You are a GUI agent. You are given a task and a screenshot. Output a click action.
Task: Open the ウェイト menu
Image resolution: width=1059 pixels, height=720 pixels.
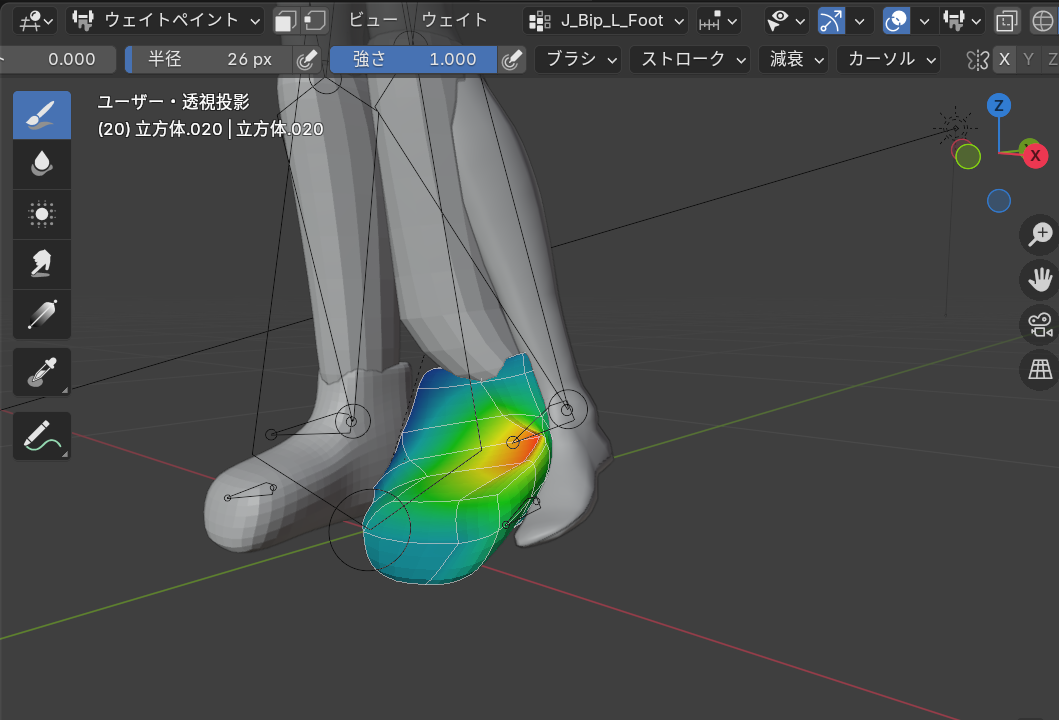(x=454, y=20)
